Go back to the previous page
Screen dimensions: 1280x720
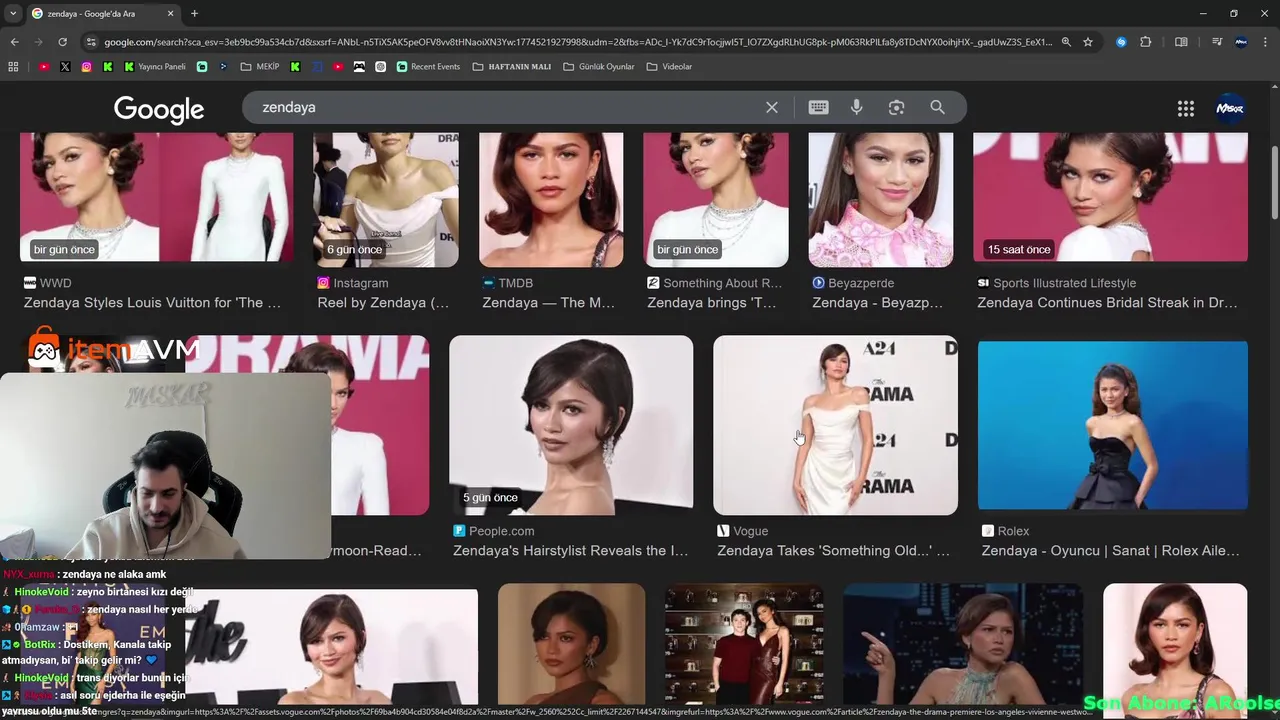[x=14, y=42]
